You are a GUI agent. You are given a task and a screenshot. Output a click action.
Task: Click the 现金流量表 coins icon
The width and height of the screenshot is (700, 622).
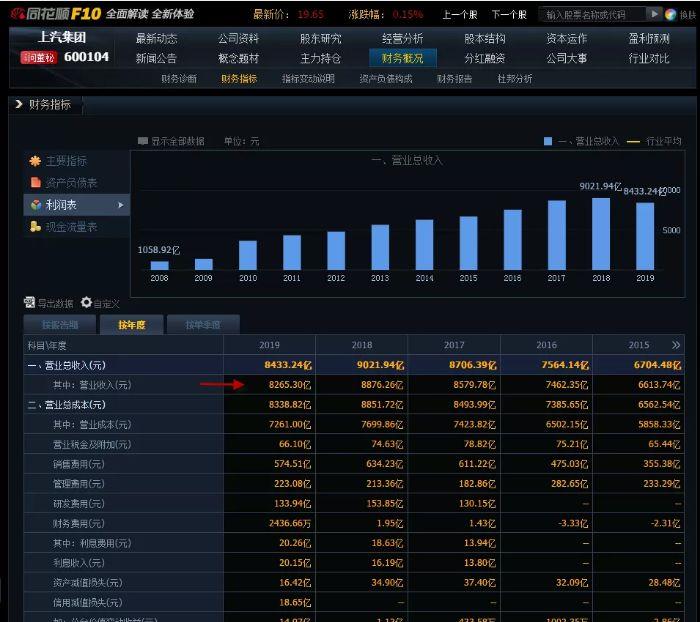[36, 227]
